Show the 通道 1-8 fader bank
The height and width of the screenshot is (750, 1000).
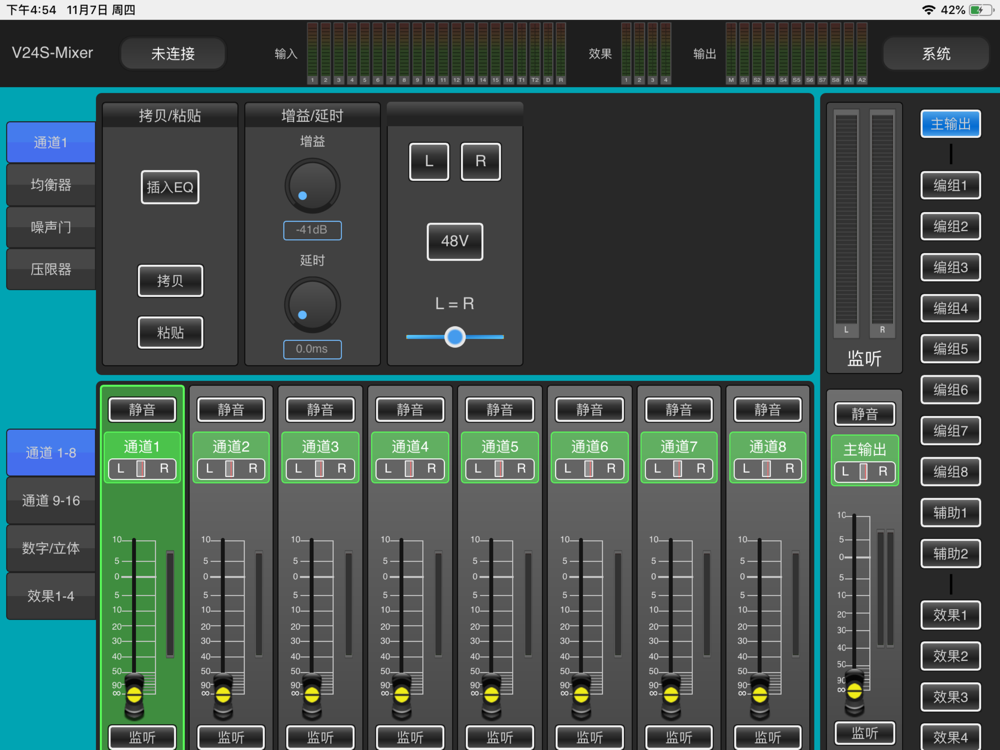coord(51,453)
